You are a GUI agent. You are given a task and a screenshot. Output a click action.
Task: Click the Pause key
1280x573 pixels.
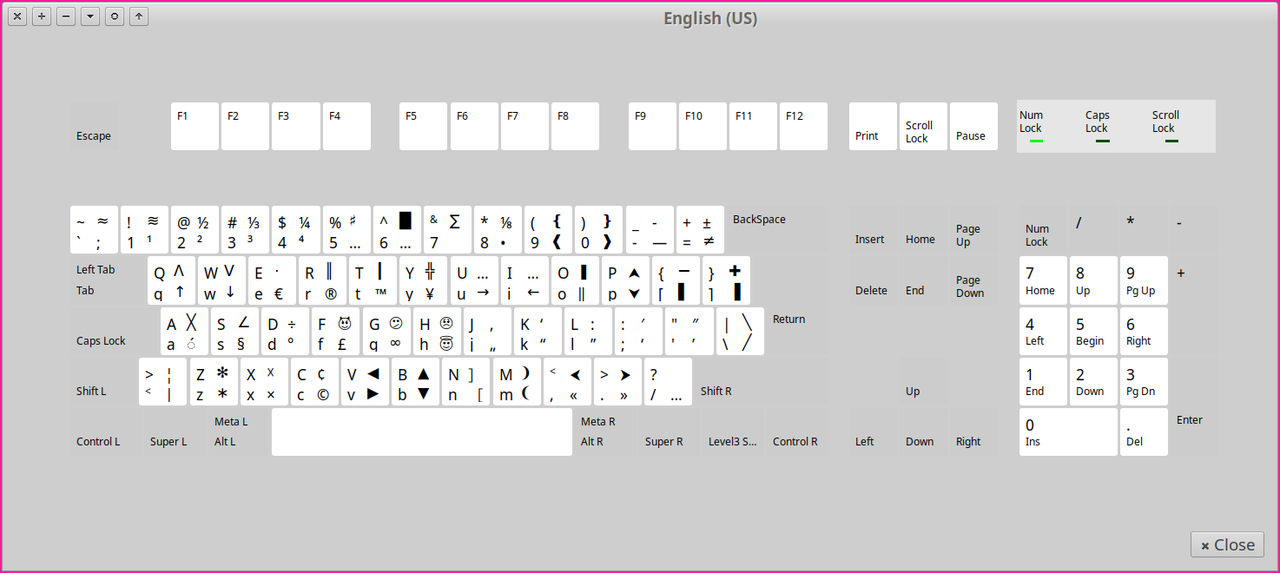(974, 127)
